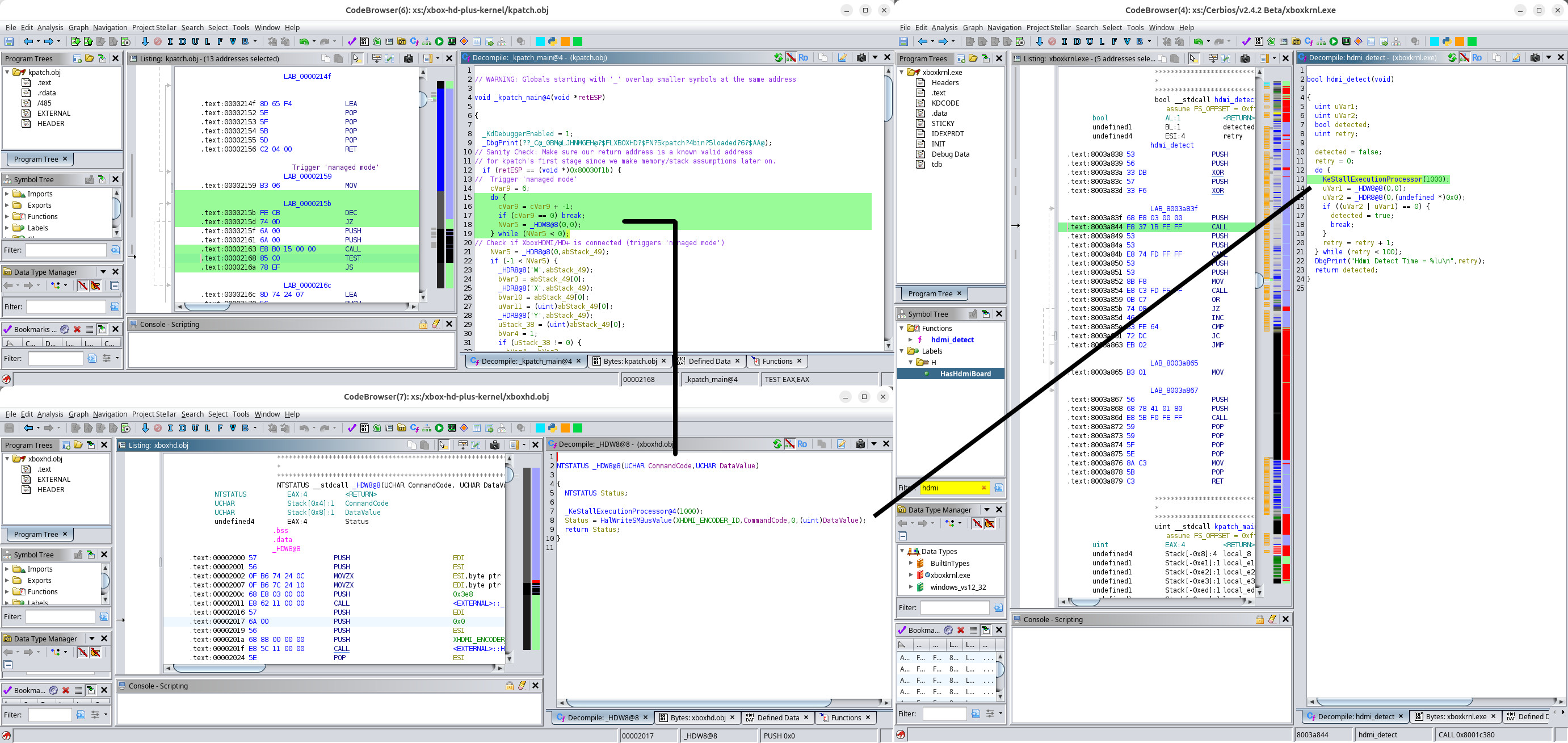Click the green Run script icon in CodeBrowser(6)
This screenshot has width=1568, height=743.
439,41
